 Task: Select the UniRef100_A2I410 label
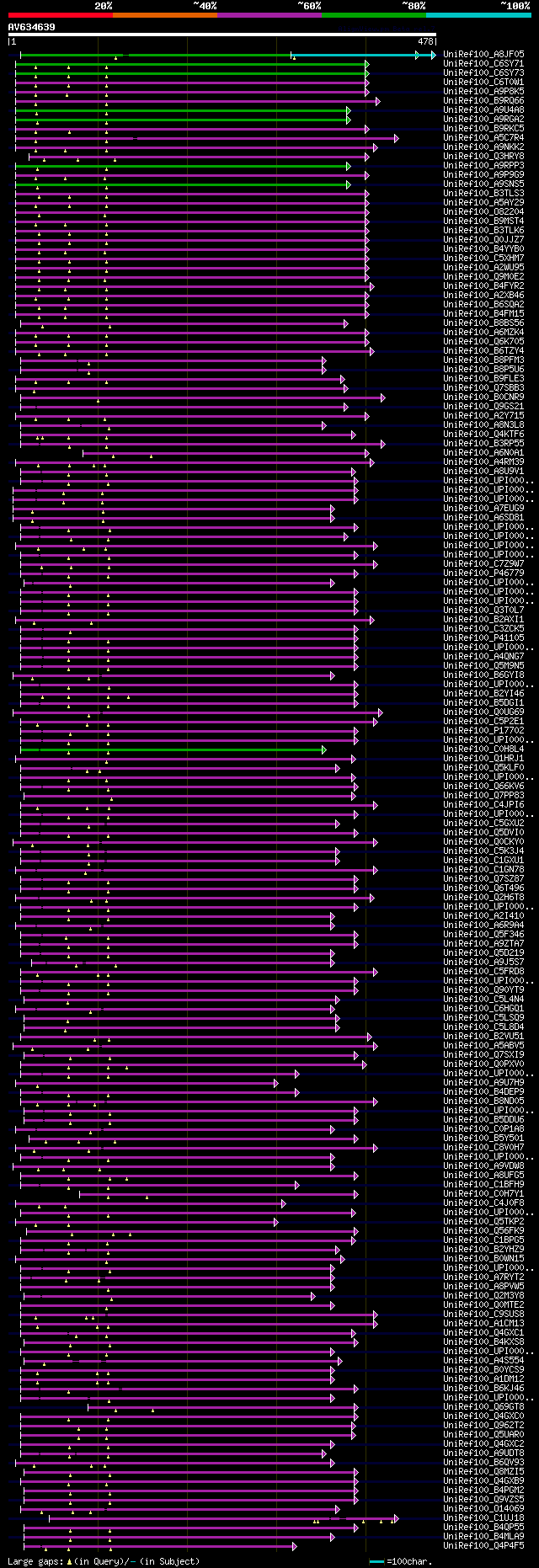483,915
